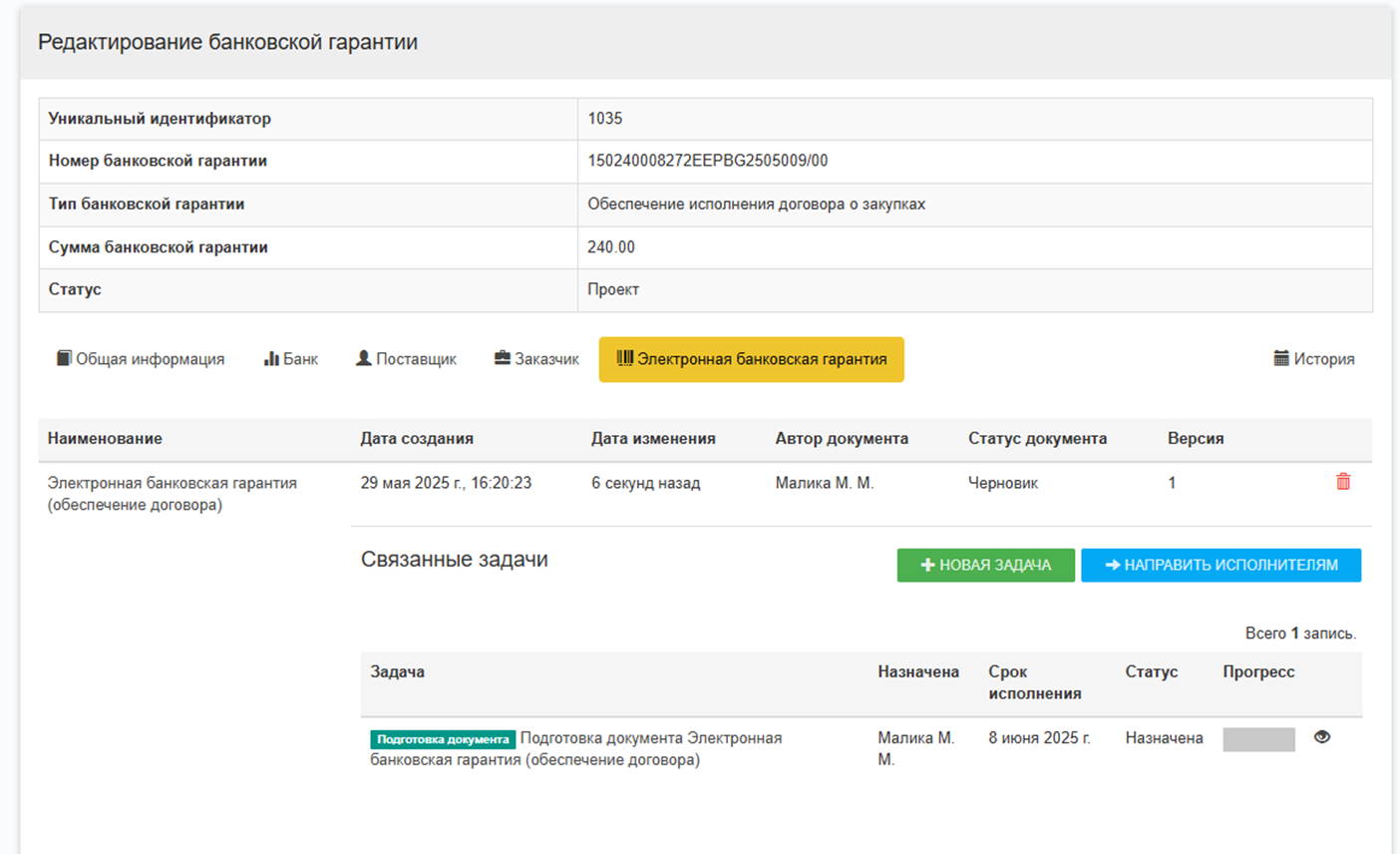Click the Дата создания column header
This screenshot has height=854, width=1400.
point(417,438)
